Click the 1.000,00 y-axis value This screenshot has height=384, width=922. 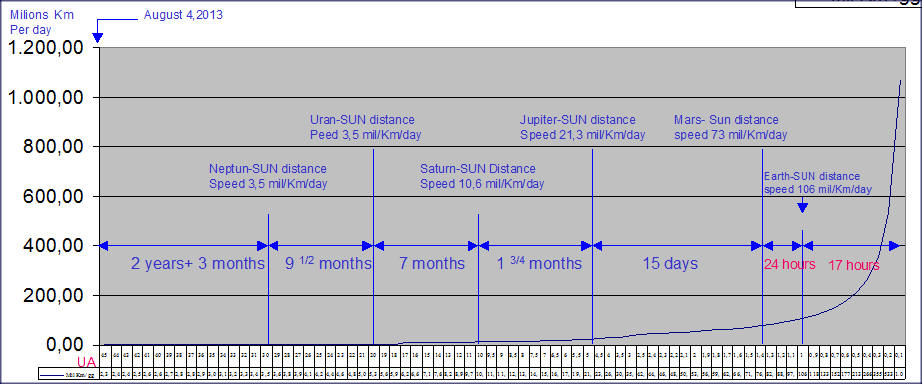pyautogui.click(x=51, y=97)
